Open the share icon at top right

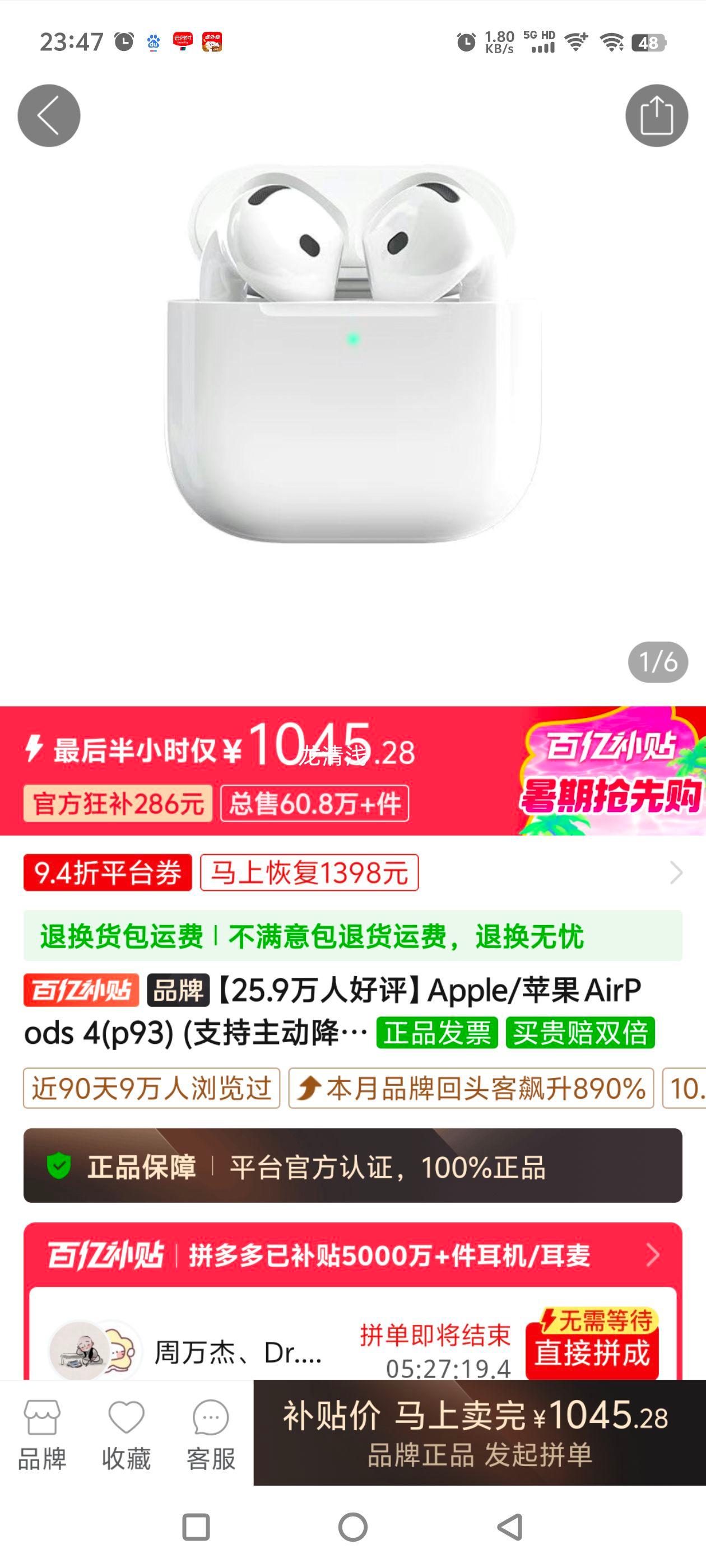click(x=657, y=116)
